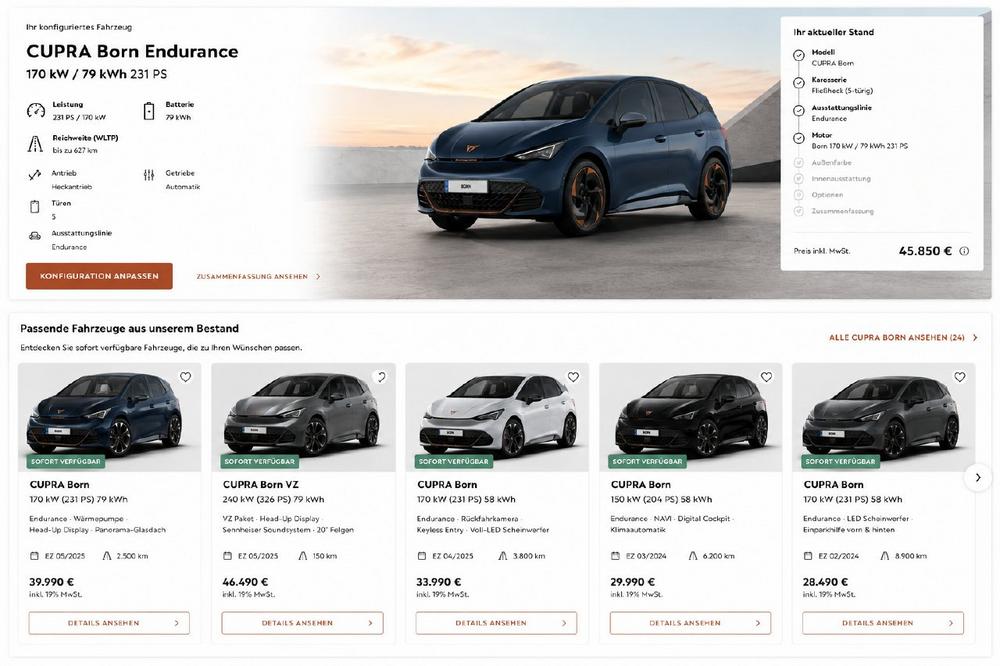The image size is (1000, 666).
Task: Click the Getriebe gearbox icon
Action: click(x=149, y=175)
